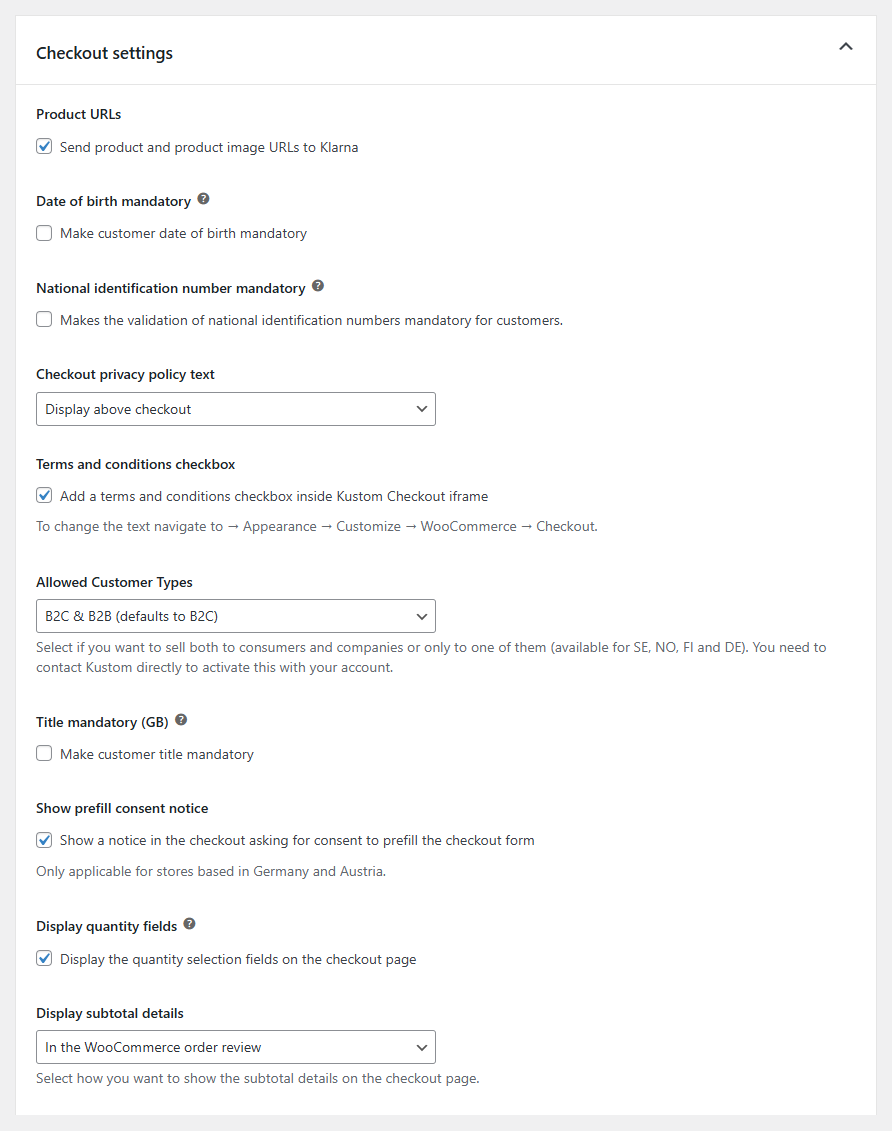Collapse the Checkout settings panel
The width and height of the screenshot is (892, 1131).
click(846, 47)
